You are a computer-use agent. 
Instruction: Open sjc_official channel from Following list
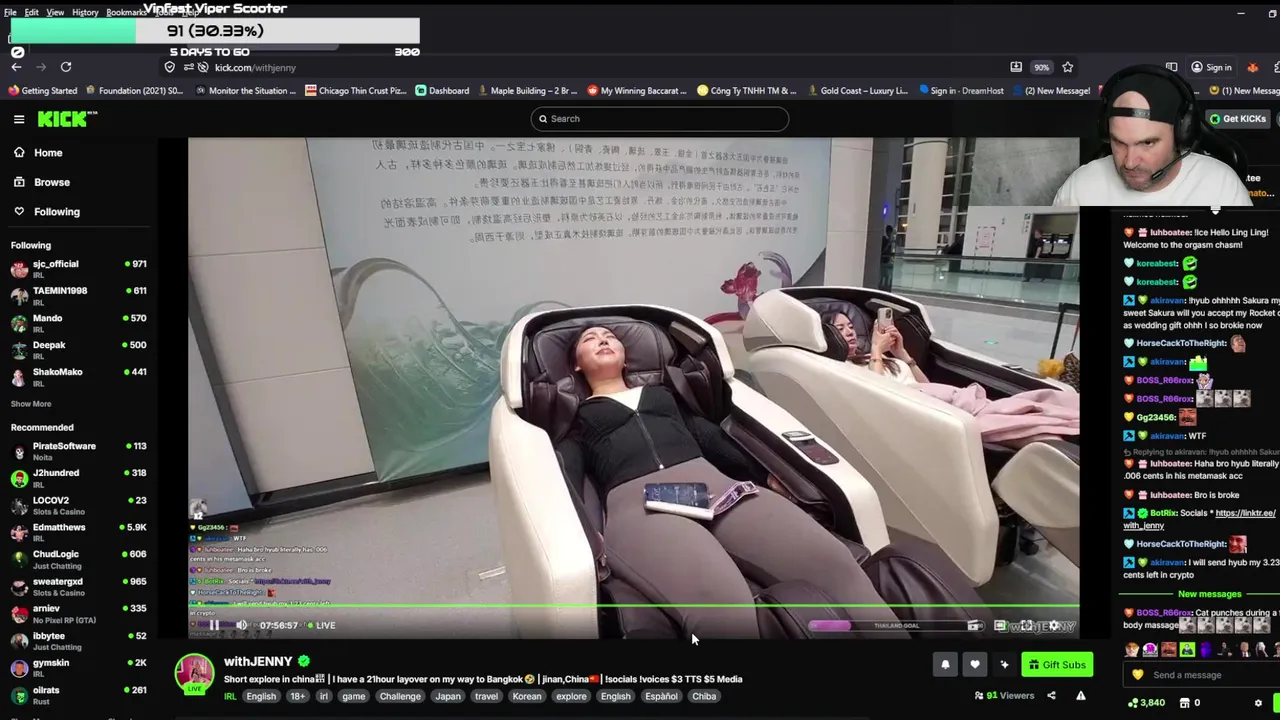78,268
